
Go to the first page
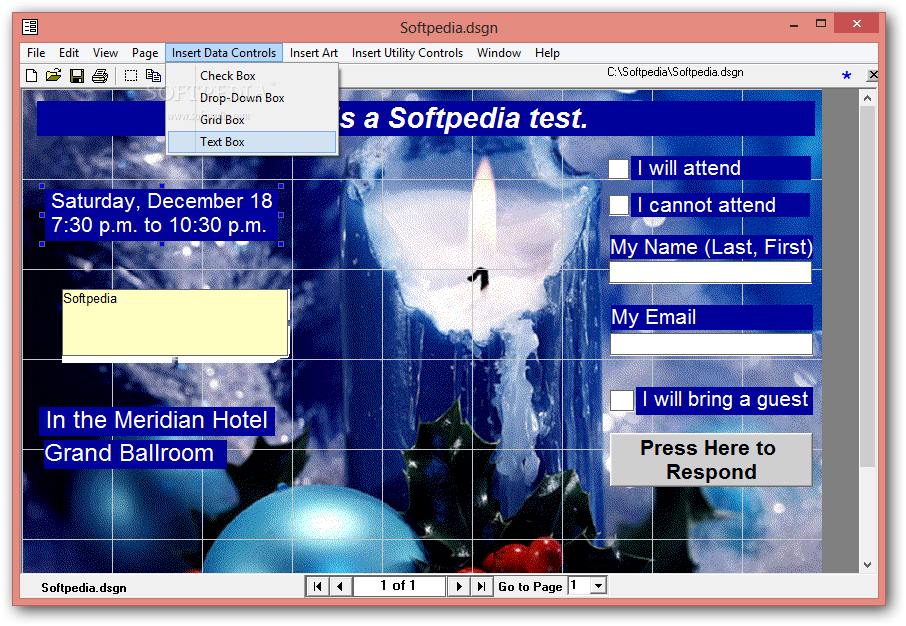click(x=317, y=586)
